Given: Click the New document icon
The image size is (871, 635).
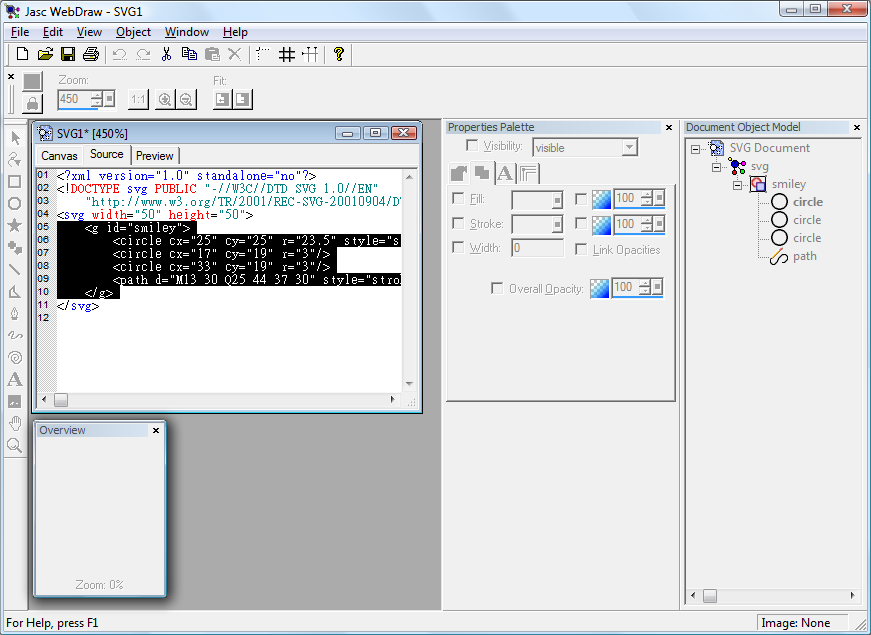Looking at the screenshot, I should [22, 54].
